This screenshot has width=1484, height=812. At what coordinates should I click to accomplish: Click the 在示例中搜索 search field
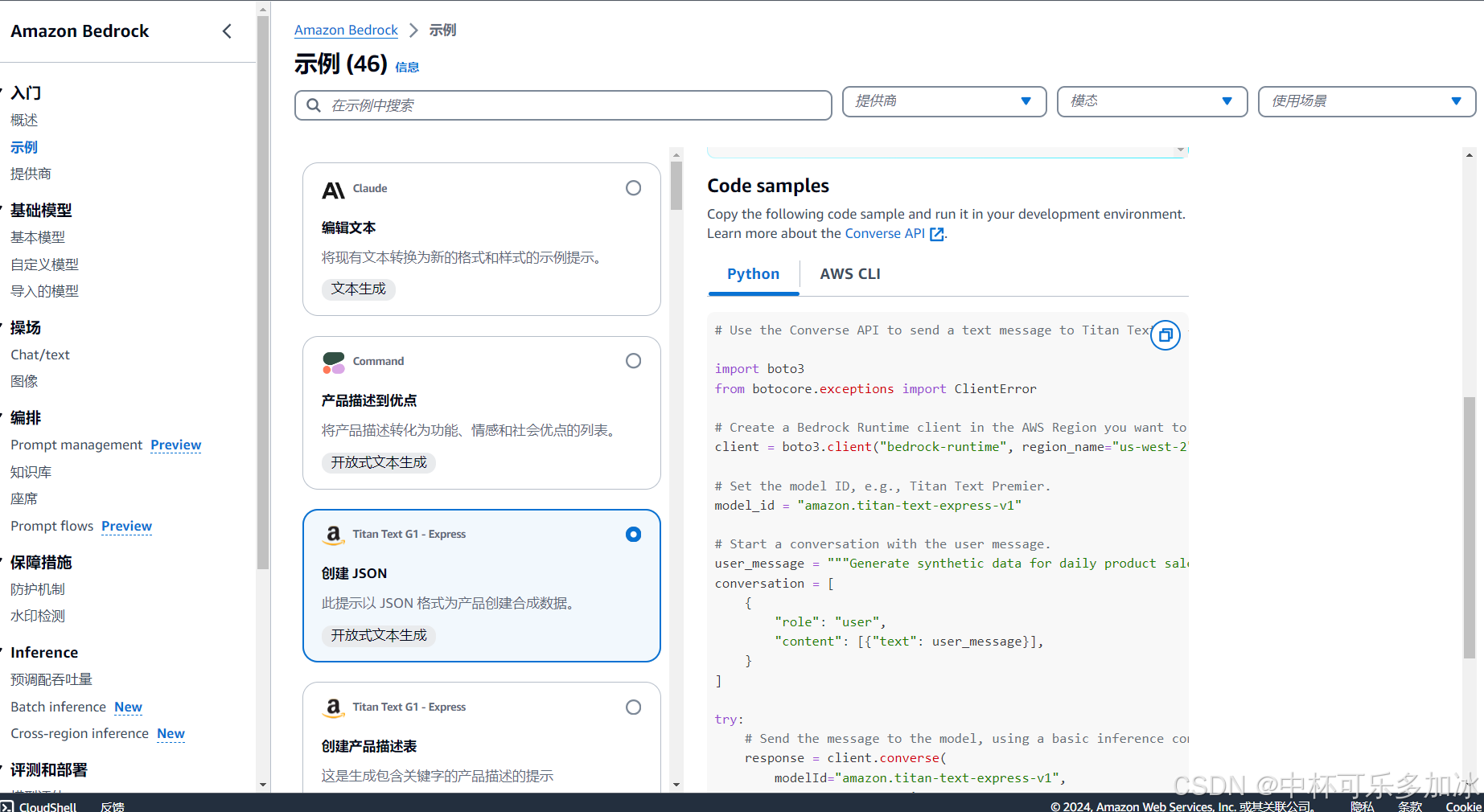click(563, 105)
